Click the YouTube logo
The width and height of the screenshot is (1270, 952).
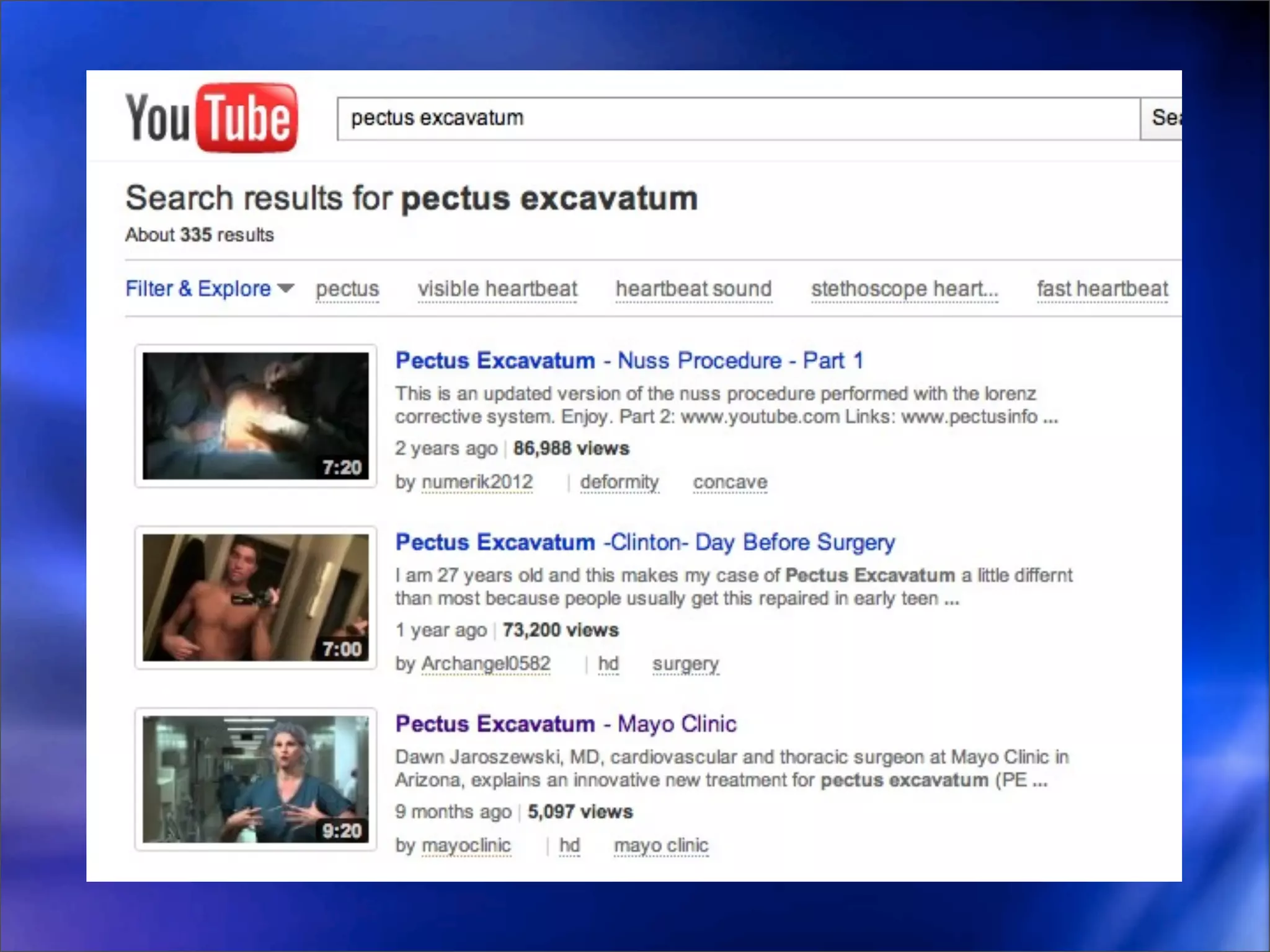tap(211, 118)
